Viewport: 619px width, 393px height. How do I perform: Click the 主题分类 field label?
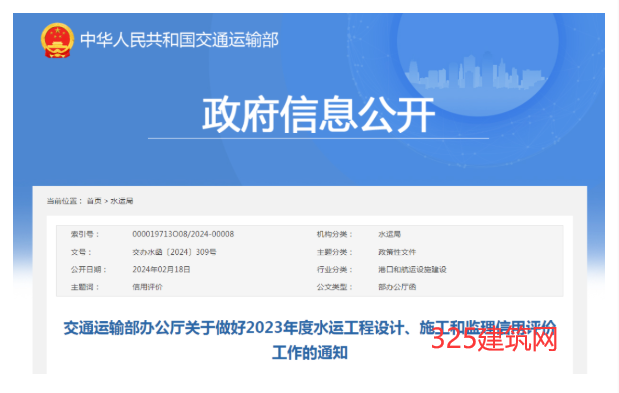coord(334,252)
